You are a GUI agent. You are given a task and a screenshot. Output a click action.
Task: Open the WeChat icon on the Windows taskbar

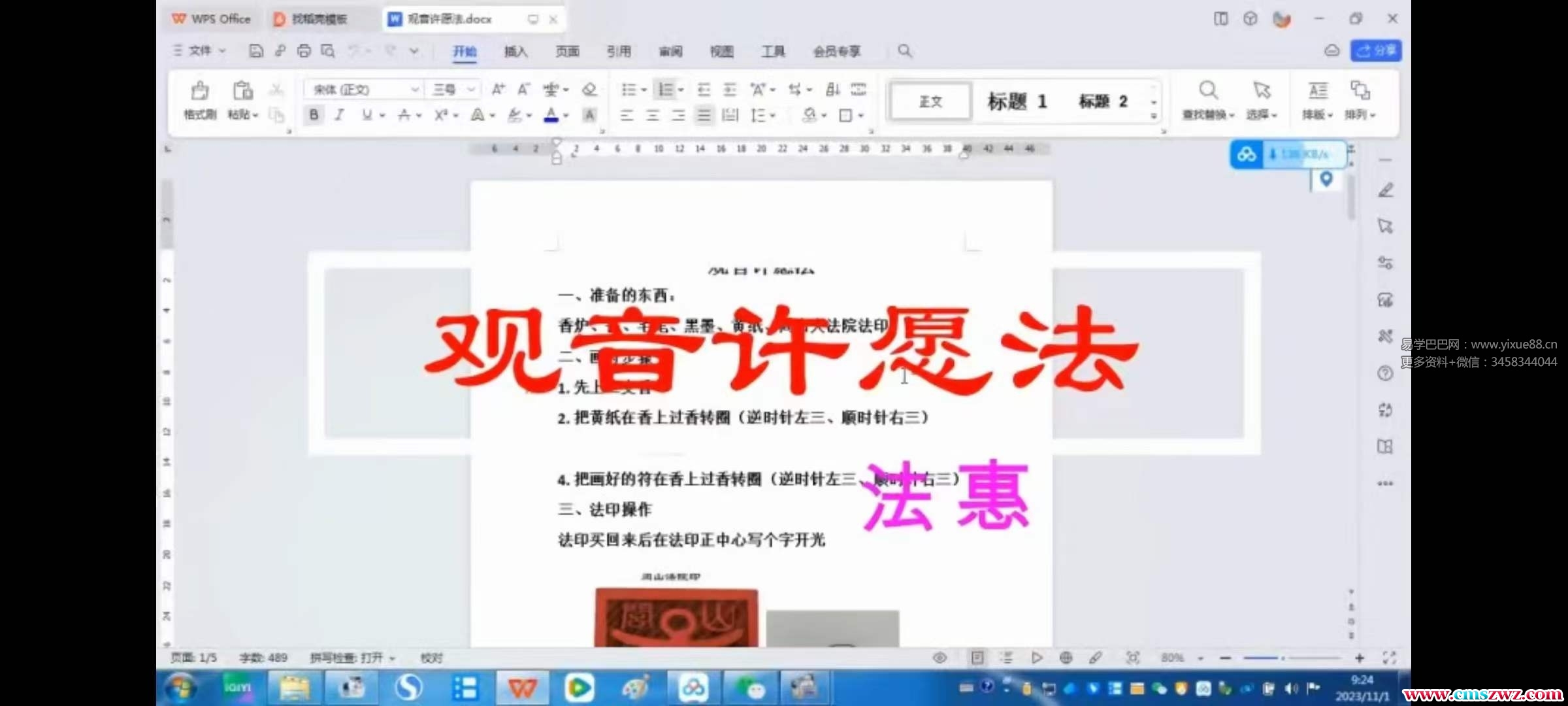point(751,688)
